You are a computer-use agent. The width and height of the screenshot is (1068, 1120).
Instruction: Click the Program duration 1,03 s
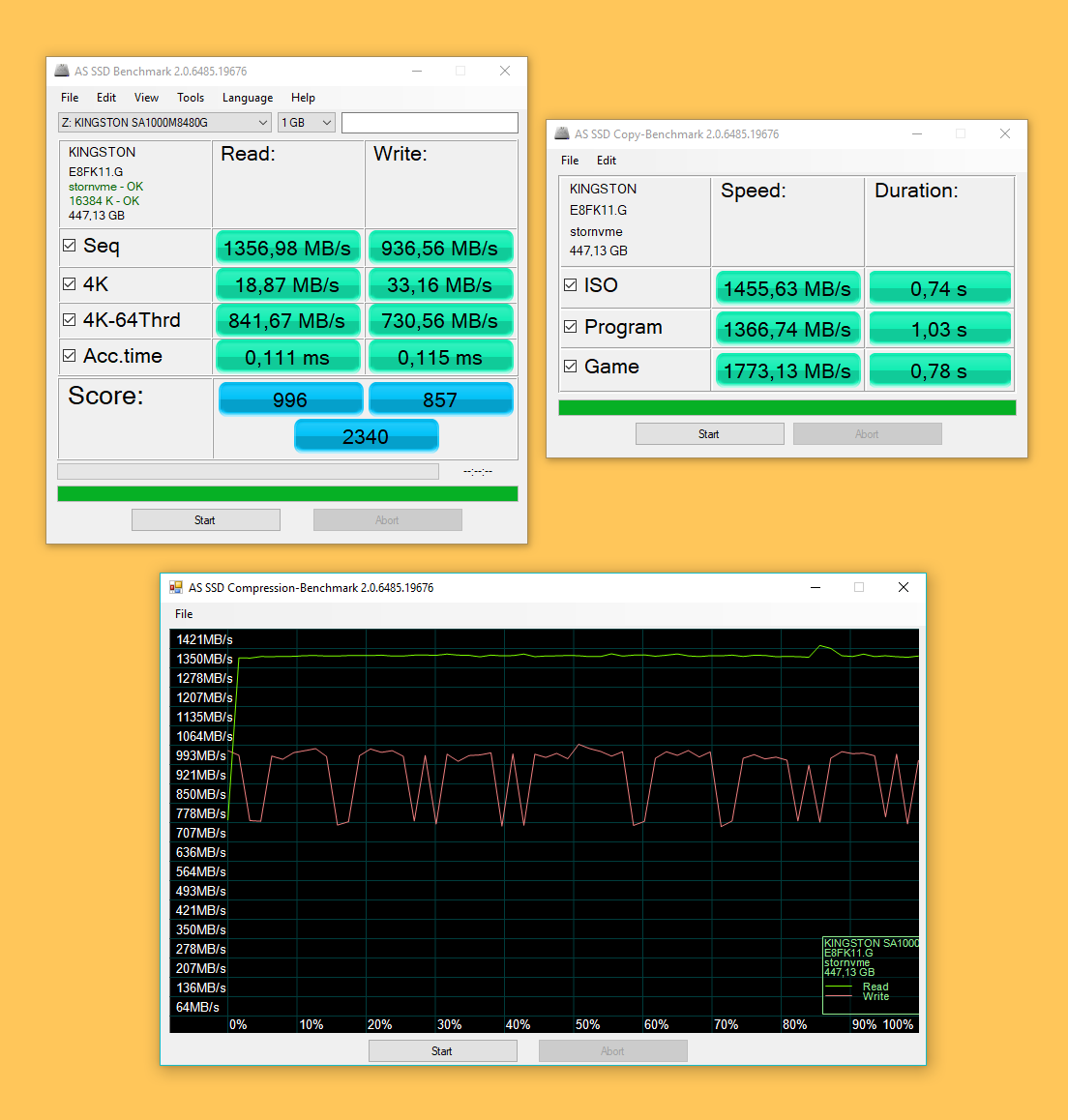point(939,329)
